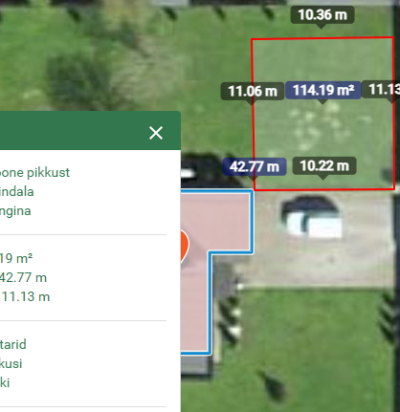Click the 11.06 m edge label
400x412 pixels.
click(252, 91)
